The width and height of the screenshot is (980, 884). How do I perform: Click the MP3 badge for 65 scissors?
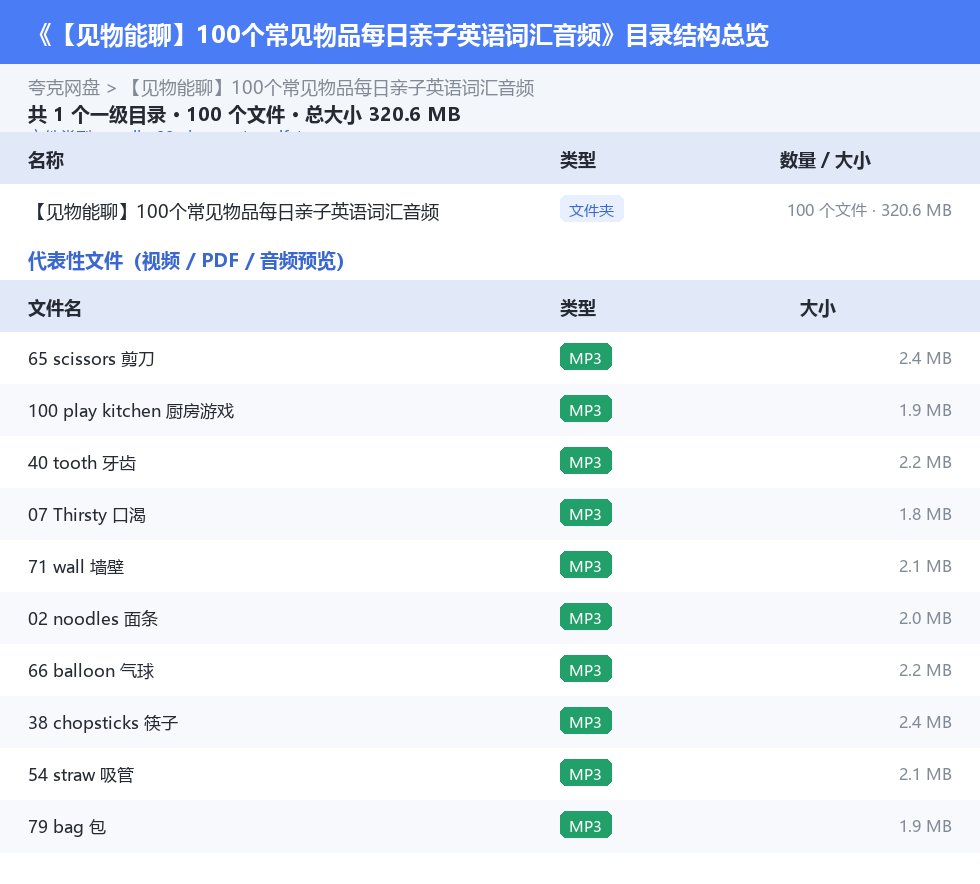click(586, 358)
